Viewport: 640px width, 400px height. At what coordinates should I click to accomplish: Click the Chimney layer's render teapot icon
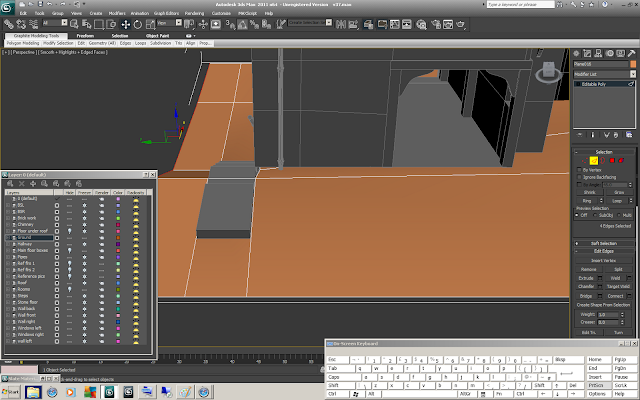[x=102, y=225]
